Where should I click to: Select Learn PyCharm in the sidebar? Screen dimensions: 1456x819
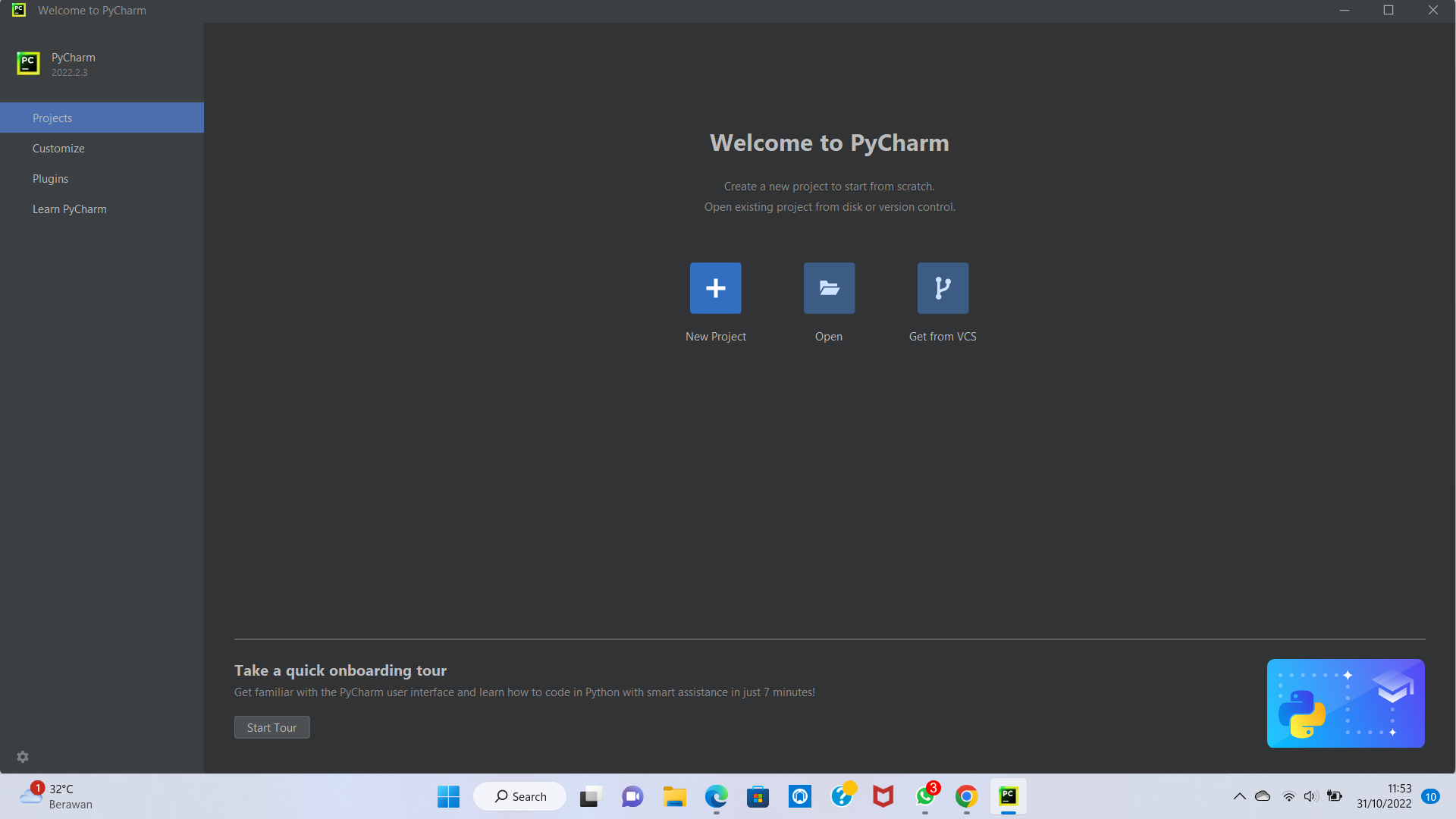[x=69, y=209]
